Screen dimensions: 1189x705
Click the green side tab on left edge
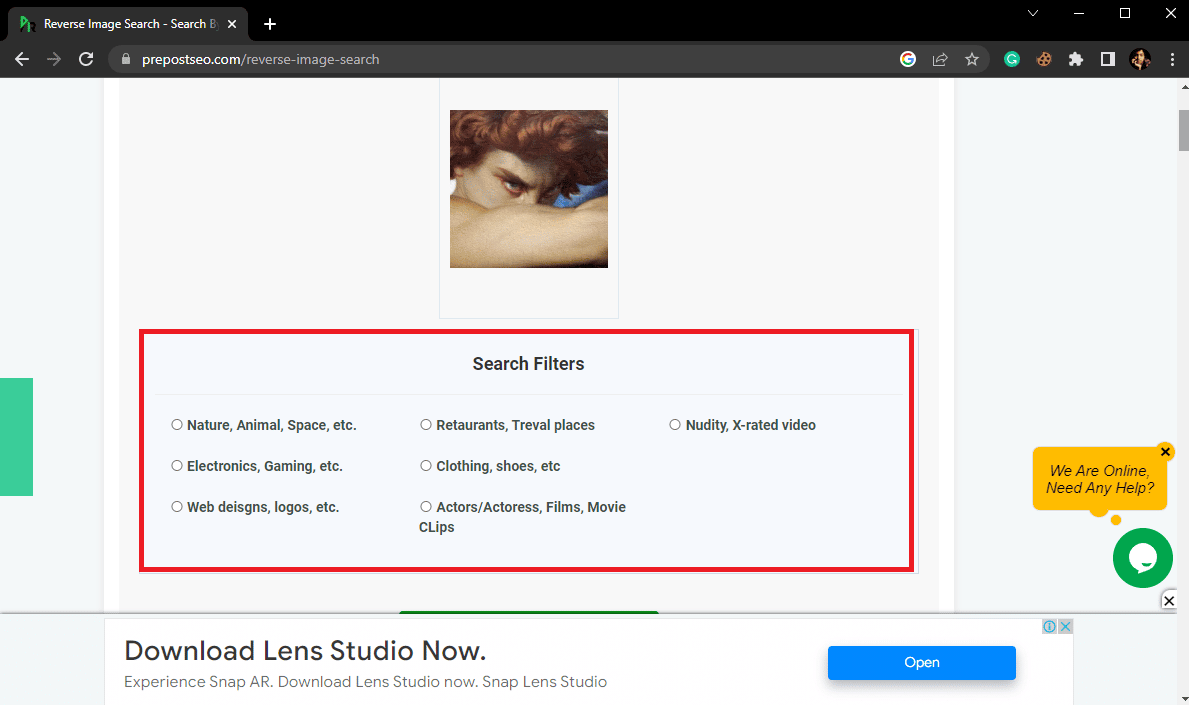(17, 437)
